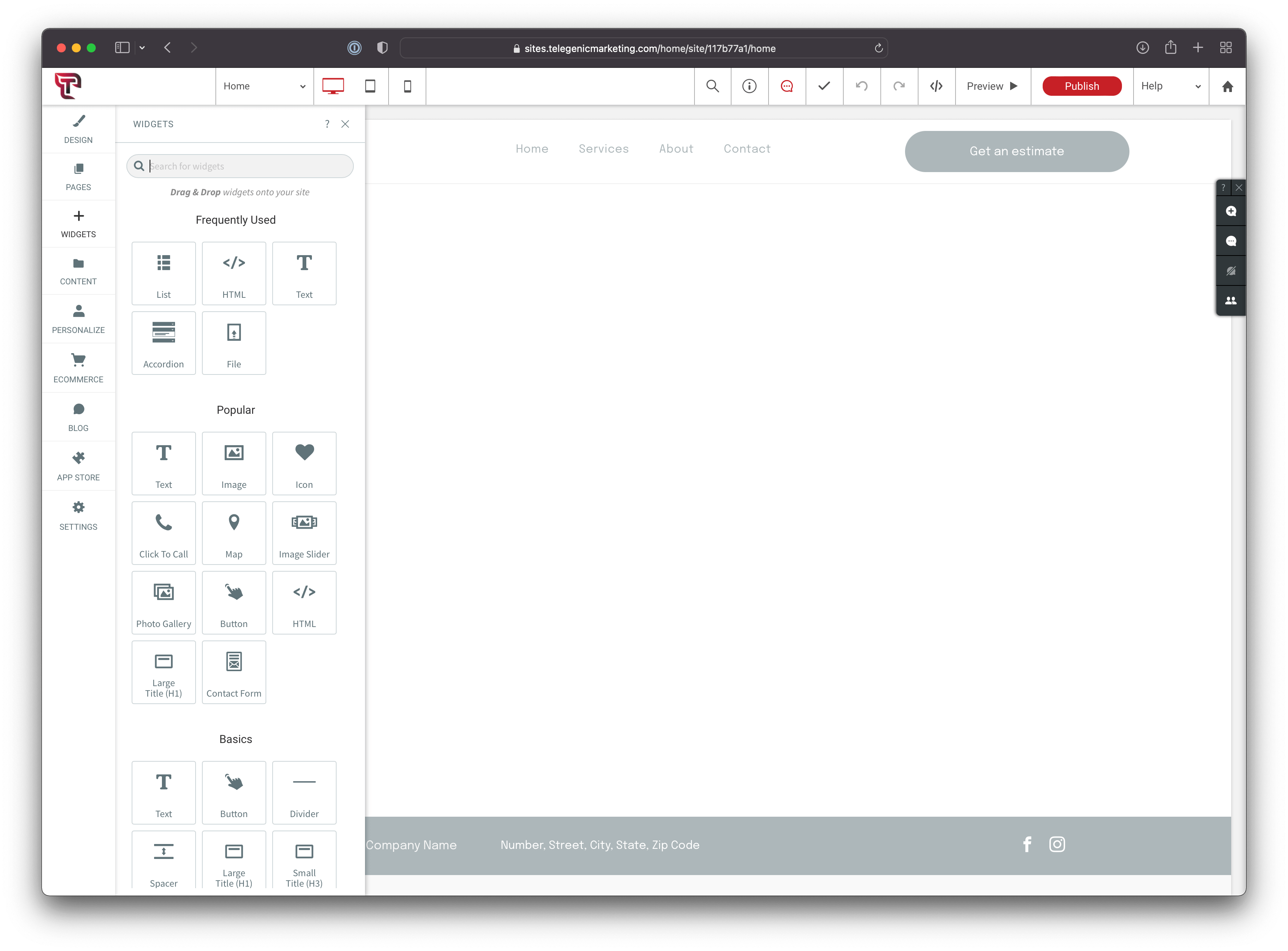Click the Contact nav link
The height and width of the screenshot is (951, 1288).
coord(747,149)
